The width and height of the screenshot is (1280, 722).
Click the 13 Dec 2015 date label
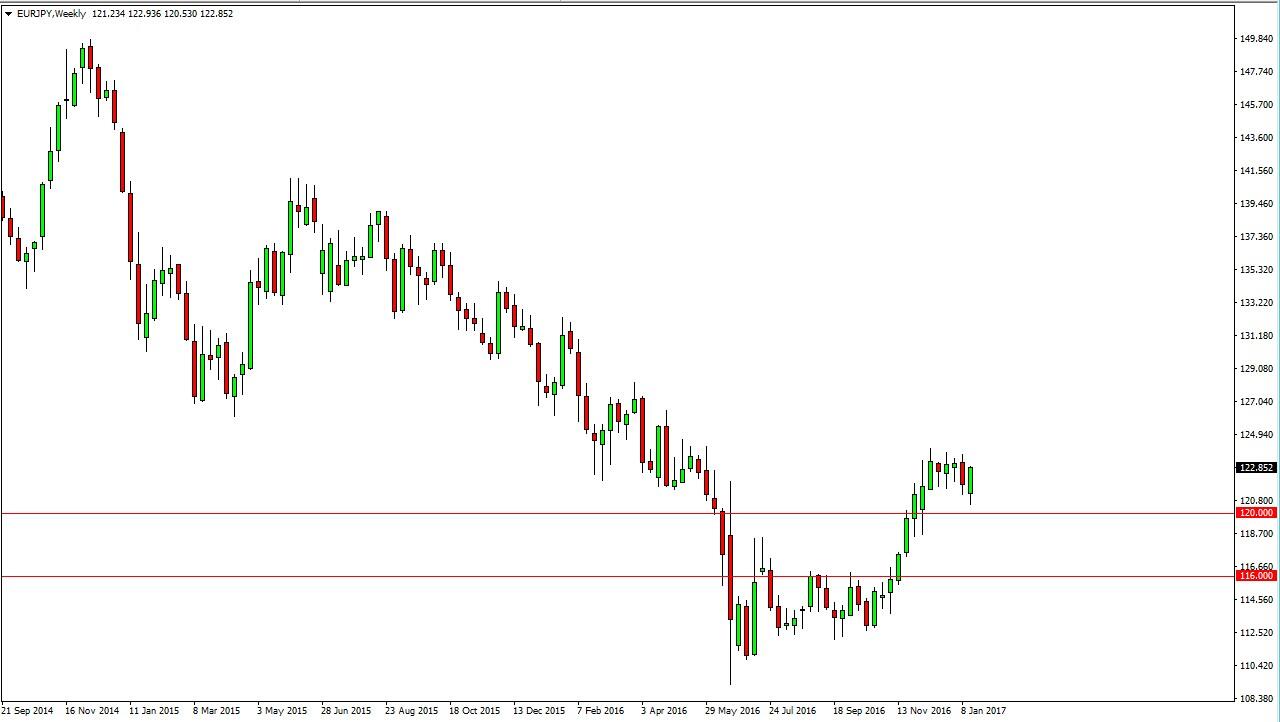click(539, 711)
